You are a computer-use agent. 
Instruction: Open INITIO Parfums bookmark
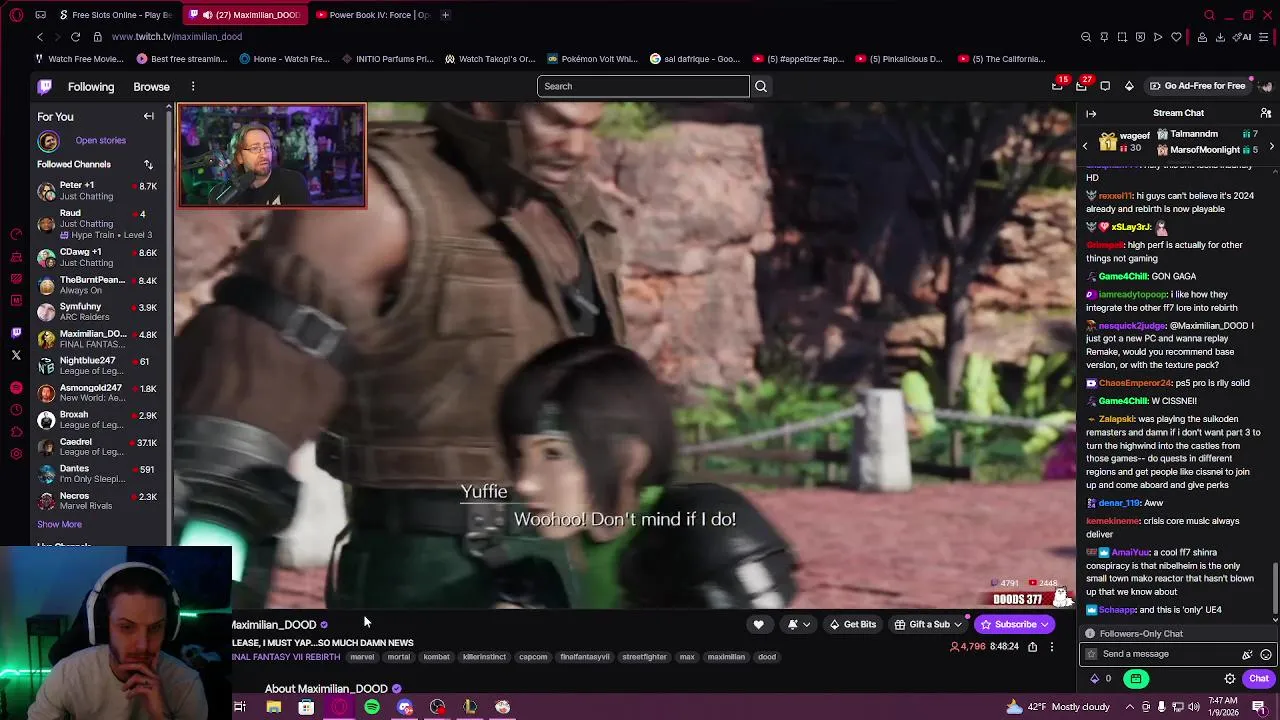pos(387,59)
